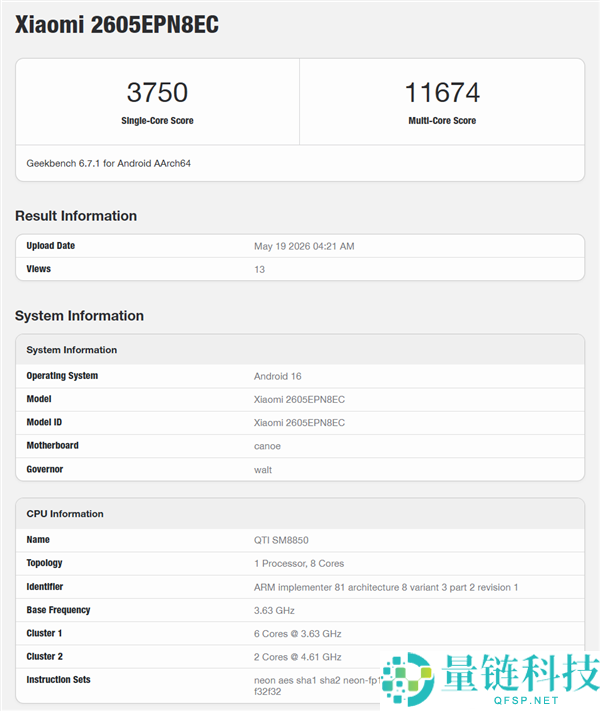Screen dimensions: 600x711
Task: Click the Operating System label
Action: click(x=62, y=376)
